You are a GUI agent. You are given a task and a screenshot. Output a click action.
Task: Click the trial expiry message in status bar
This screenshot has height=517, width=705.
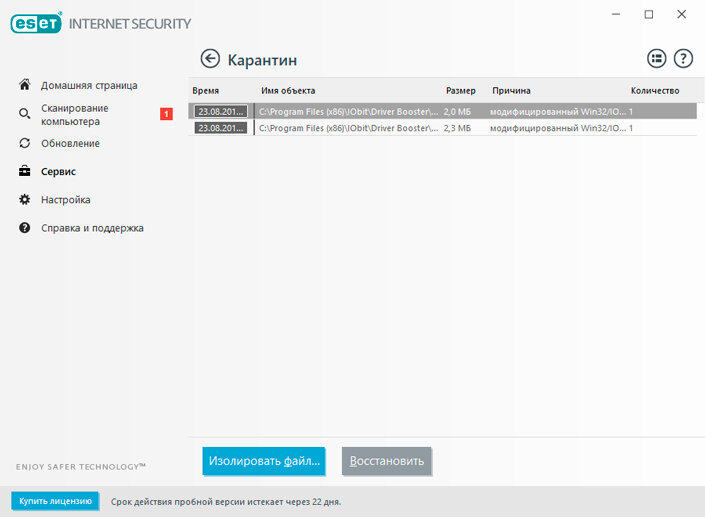226,502
